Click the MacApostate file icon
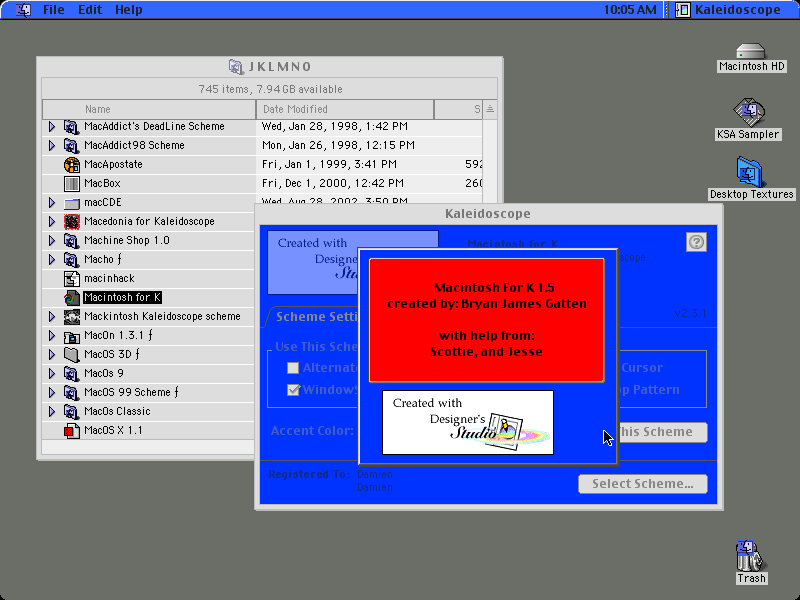 pyautogui.click(x=71, y=164)
